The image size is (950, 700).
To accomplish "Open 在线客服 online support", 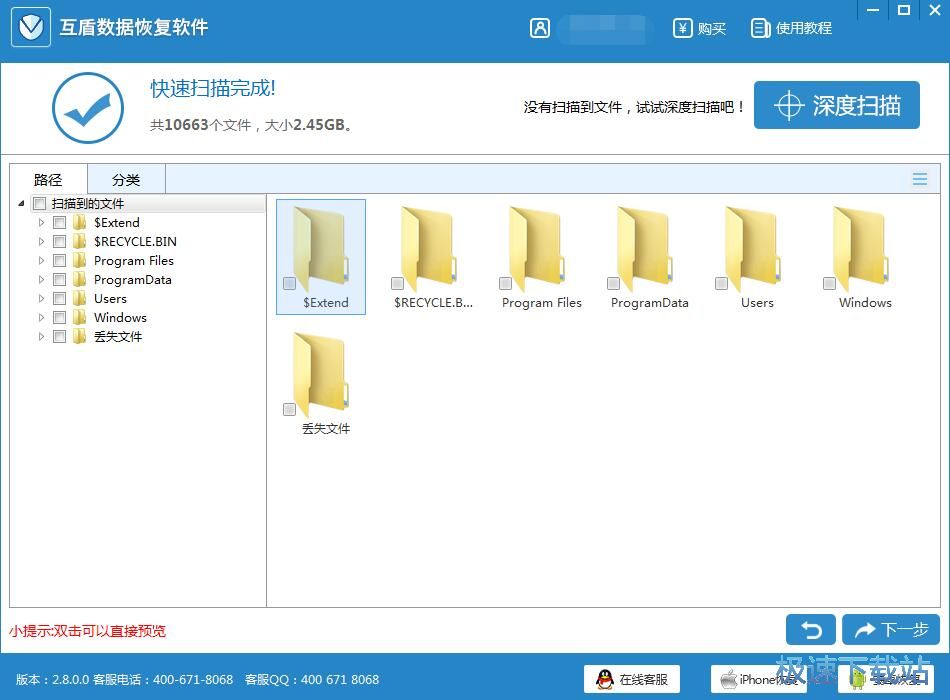I will tap(632, 679).
